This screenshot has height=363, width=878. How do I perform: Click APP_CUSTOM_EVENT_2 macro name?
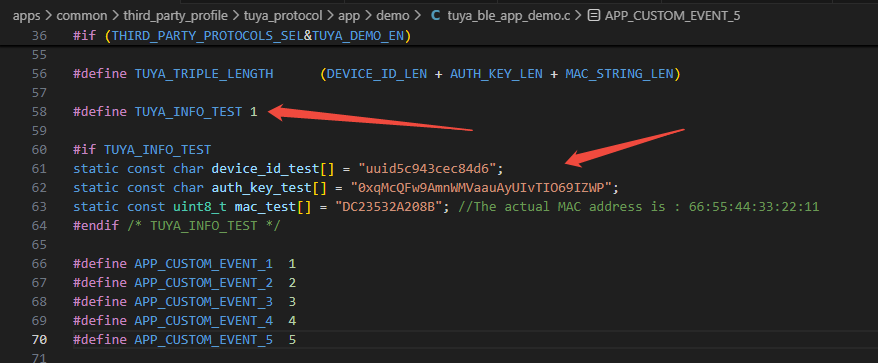point(204,282)
